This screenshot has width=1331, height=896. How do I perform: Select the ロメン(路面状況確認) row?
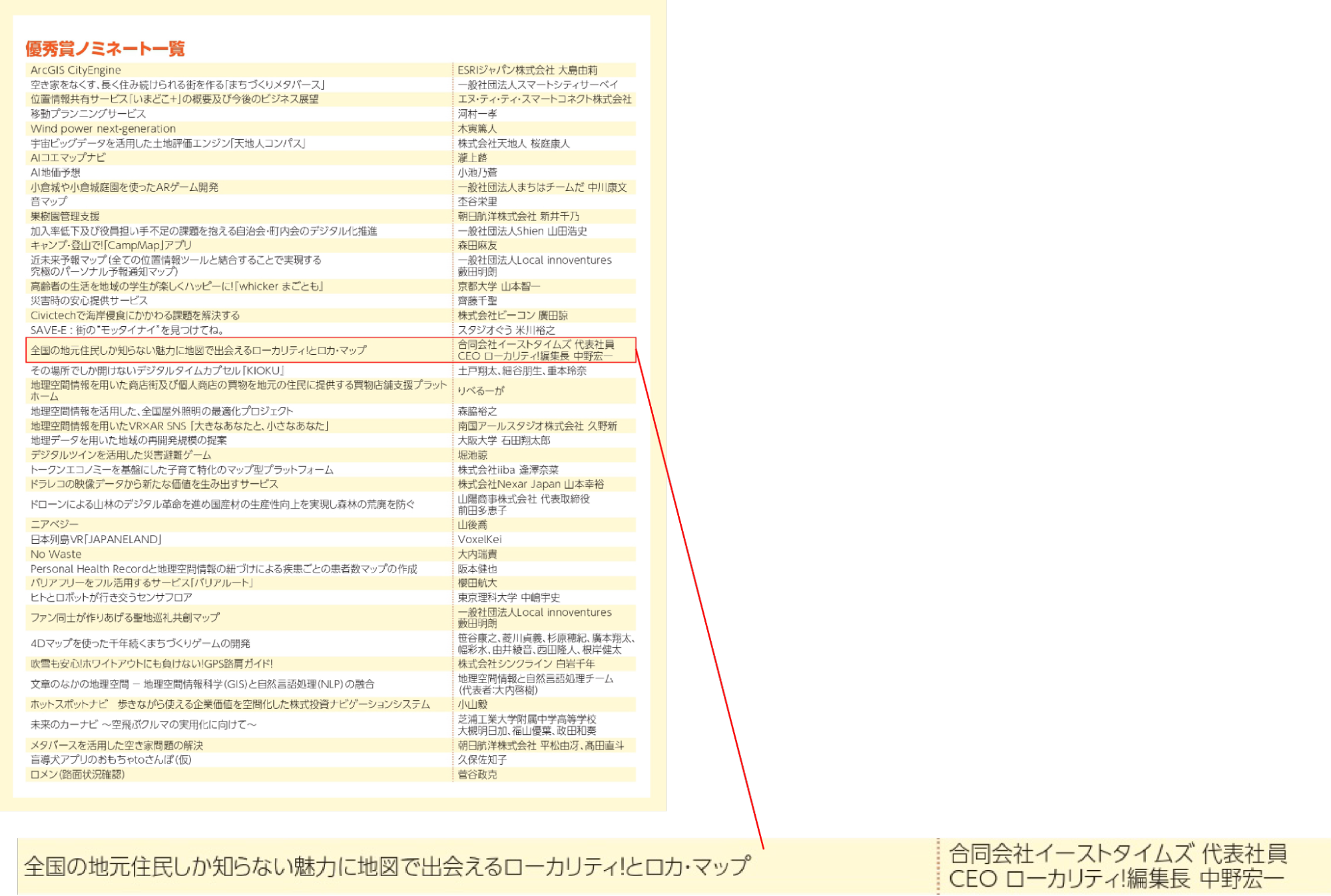point(77,774)
